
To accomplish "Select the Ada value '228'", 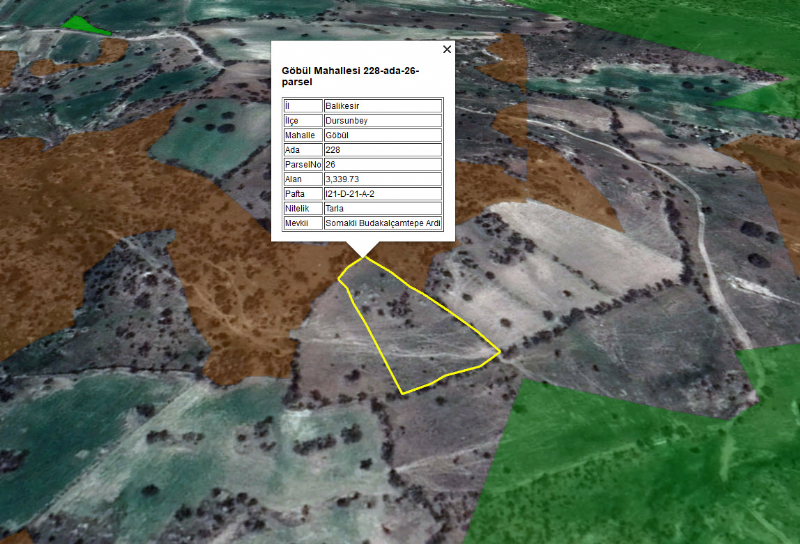I will (383, 150).
